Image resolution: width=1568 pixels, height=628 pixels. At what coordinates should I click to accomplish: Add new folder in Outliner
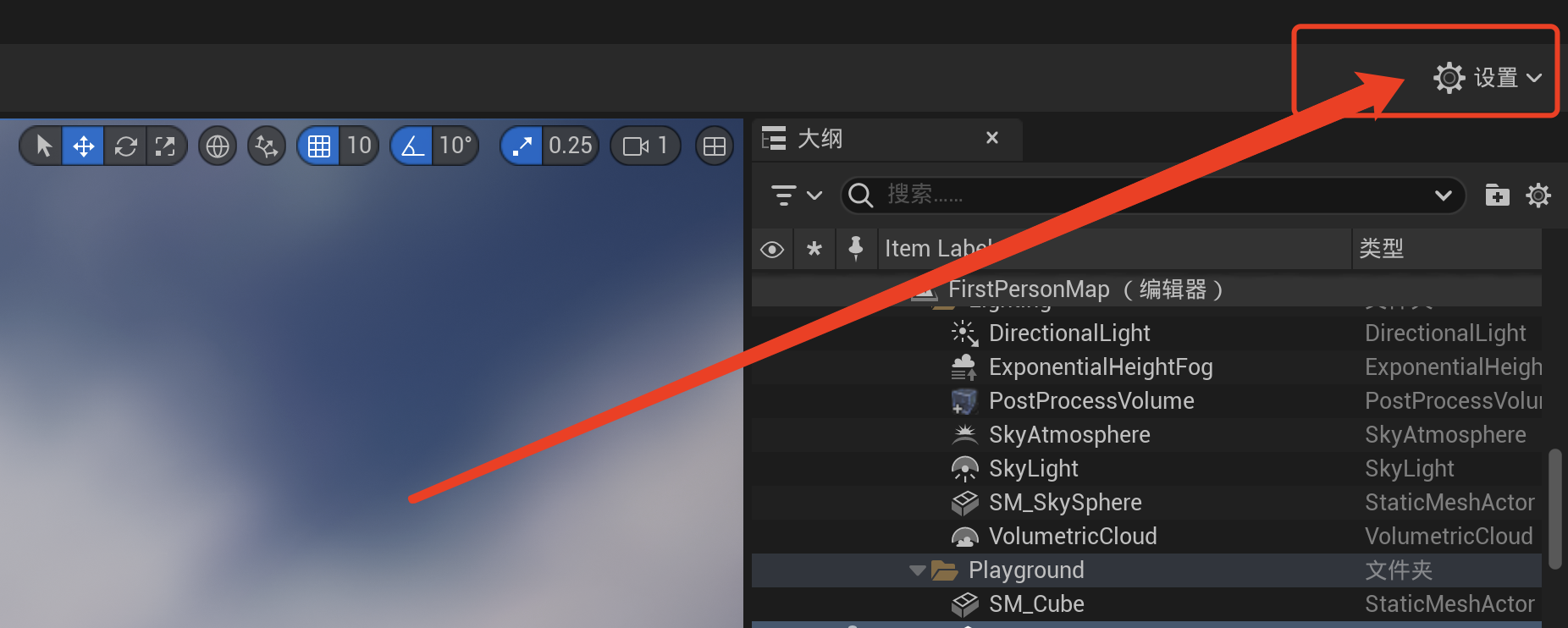1497,196
